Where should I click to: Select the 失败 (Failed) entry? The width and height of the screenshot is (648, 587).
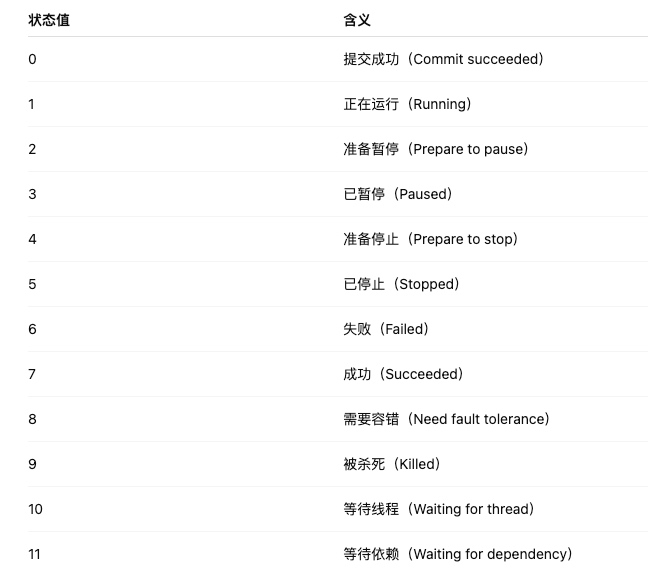385,329
